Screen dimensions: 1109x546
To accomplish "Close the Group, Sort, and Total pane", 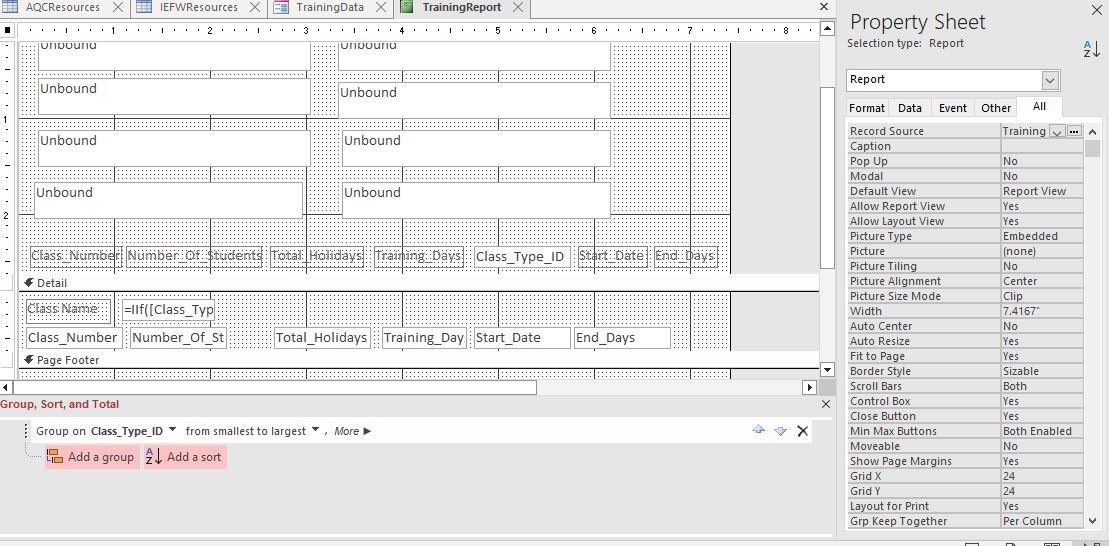I will [x=825, y=404].
